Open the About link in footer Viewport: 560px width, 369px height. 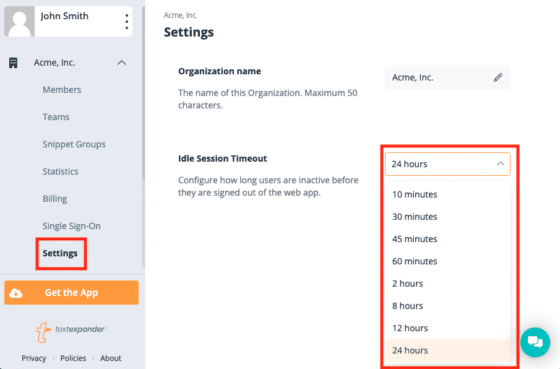coord(110,358)
